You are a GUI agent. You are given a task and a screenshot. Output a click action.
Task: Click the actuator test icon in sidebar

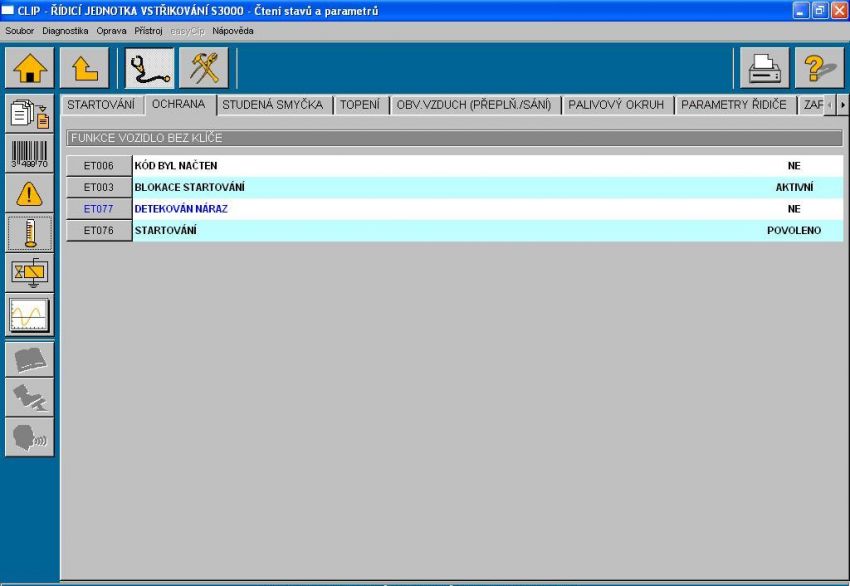[29, 273]
